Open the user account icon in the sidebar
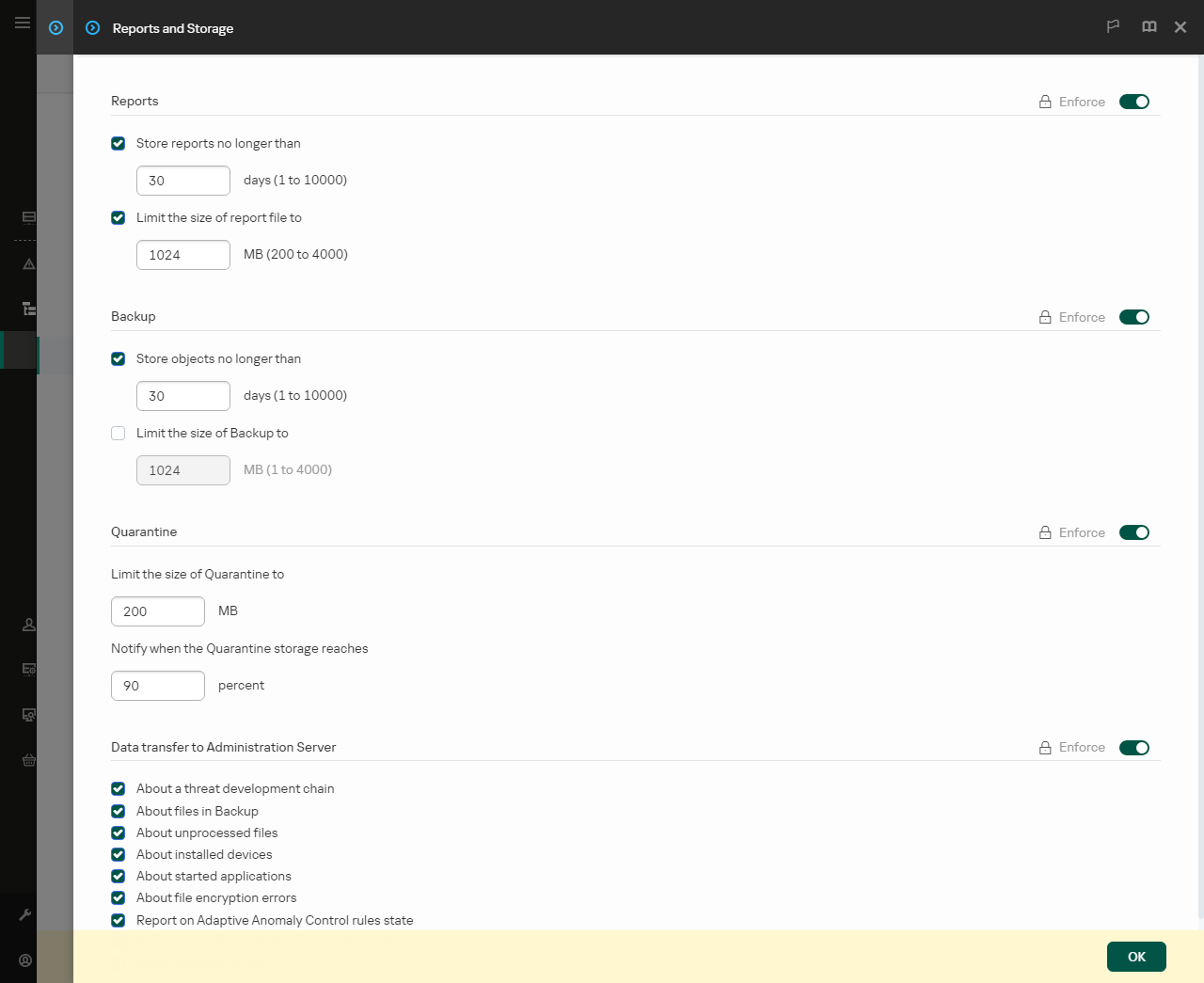The width and height of the screenshot is (1204, 983). tap(28, 624)
